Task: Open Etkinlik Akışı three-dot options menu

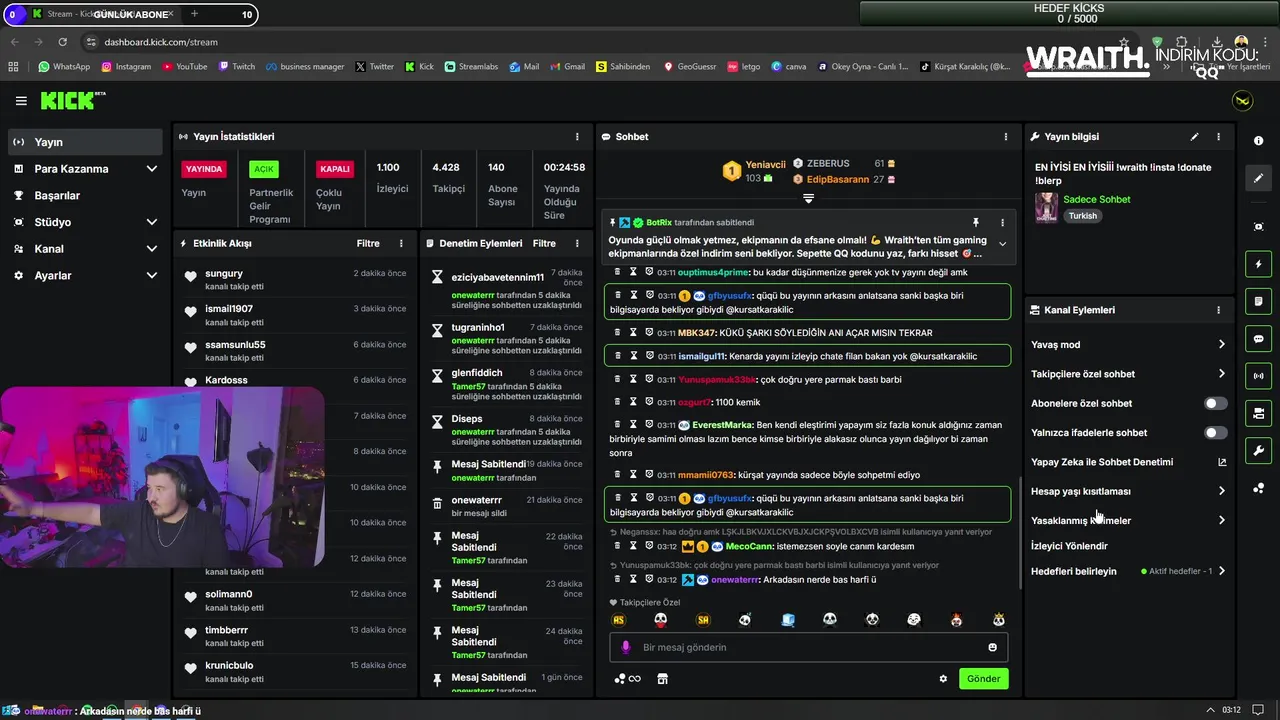Action: pos(401,243)
